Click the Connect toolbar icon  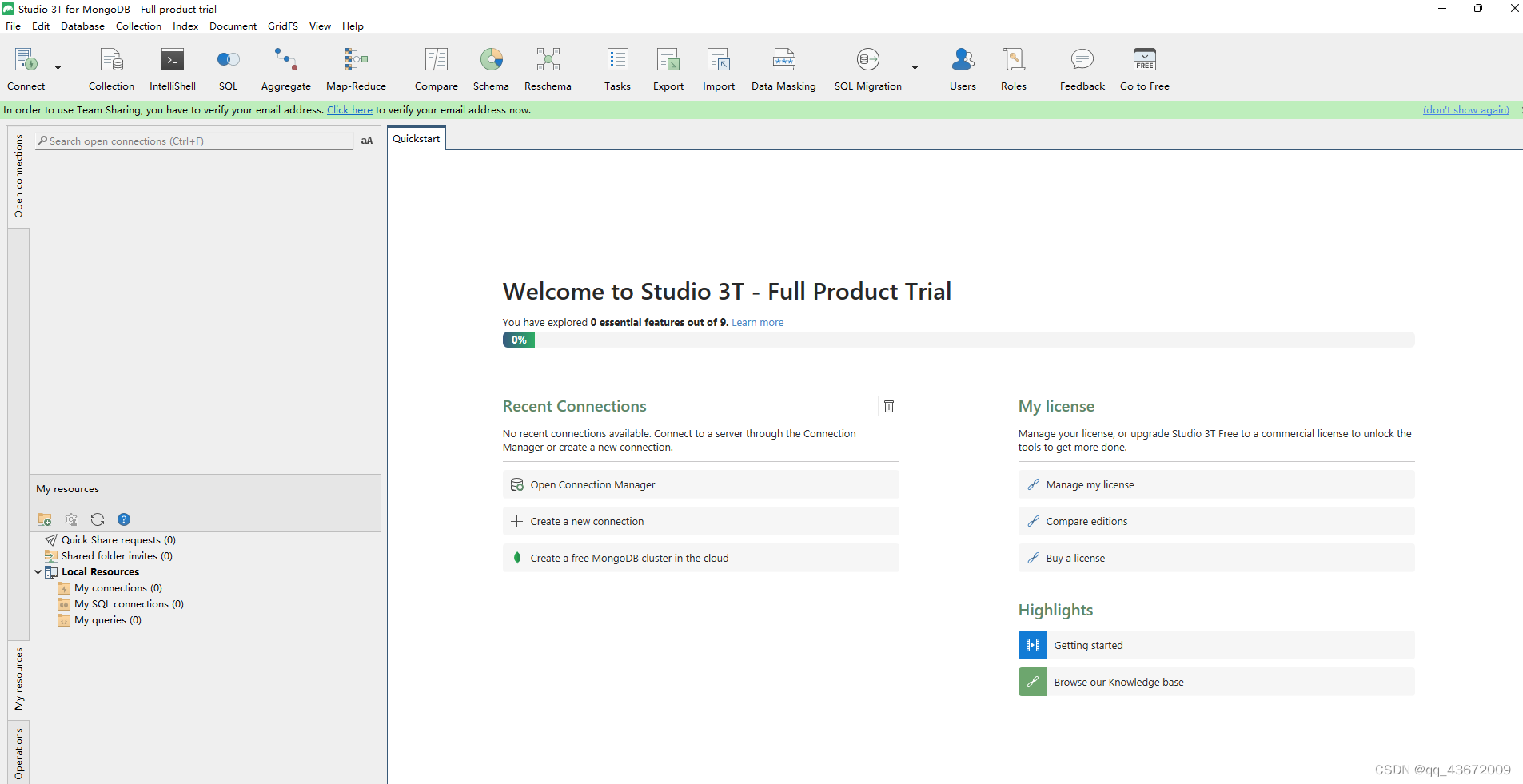pyautogui.click(x=26, y=68)
